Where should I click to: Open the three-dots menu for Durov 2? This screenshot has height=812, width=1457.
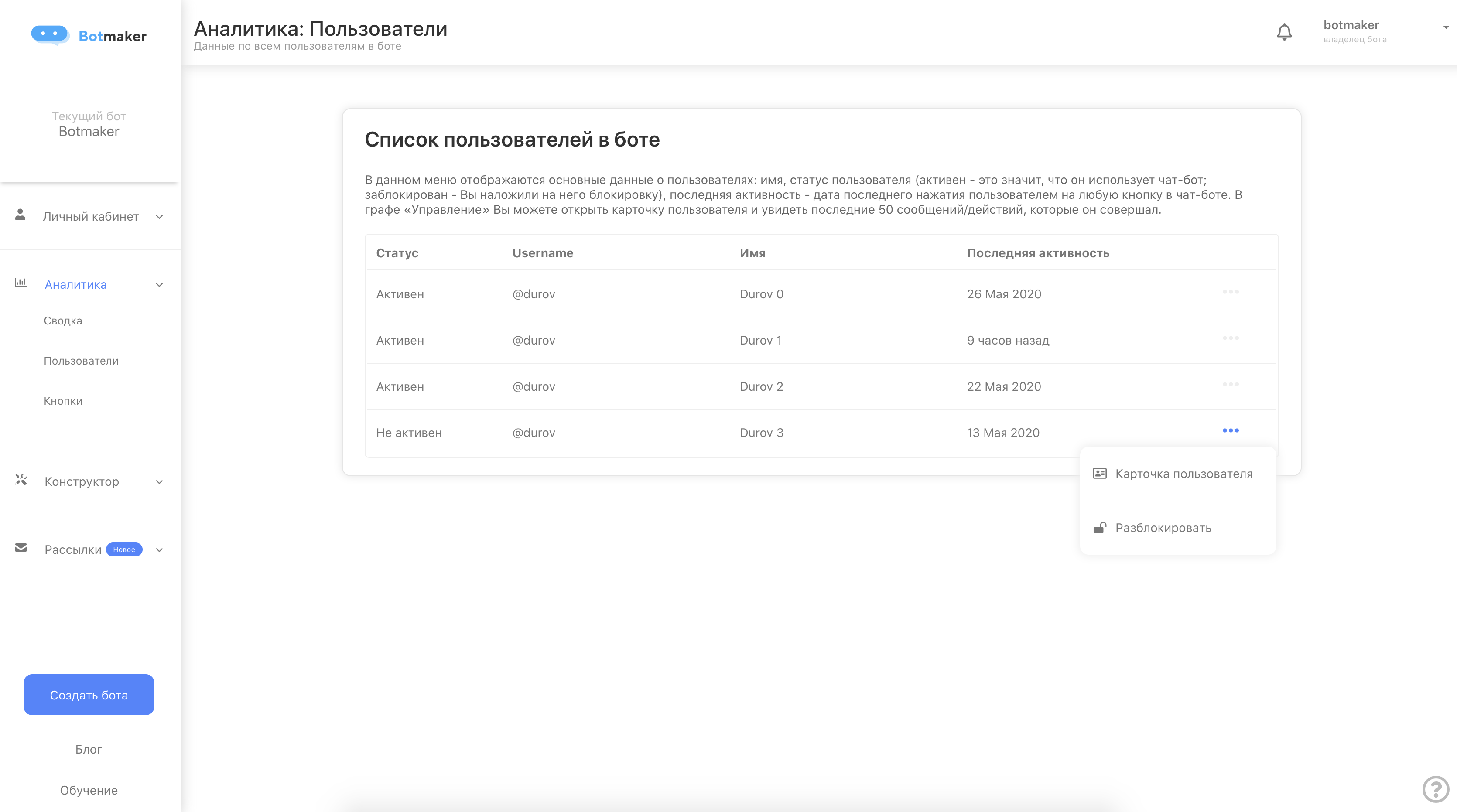tap(1230, 385)
